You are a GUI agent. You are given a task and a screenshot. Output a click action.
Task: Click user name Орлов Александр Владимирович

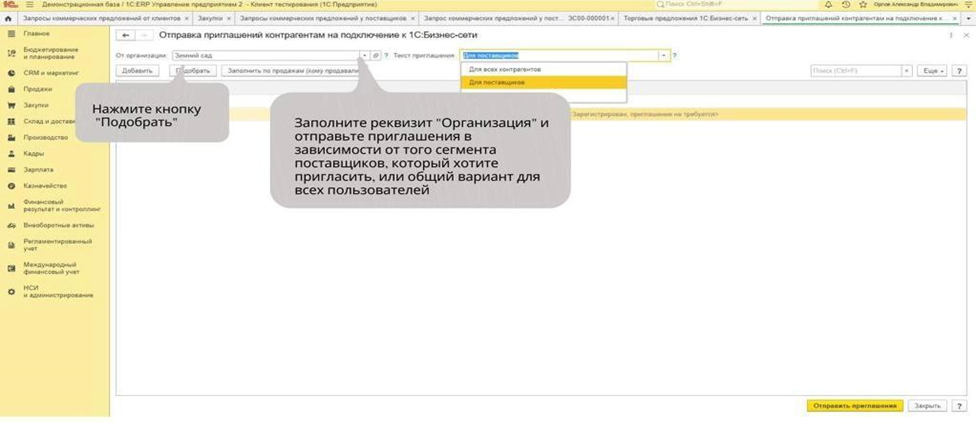(x=916, y=4)
